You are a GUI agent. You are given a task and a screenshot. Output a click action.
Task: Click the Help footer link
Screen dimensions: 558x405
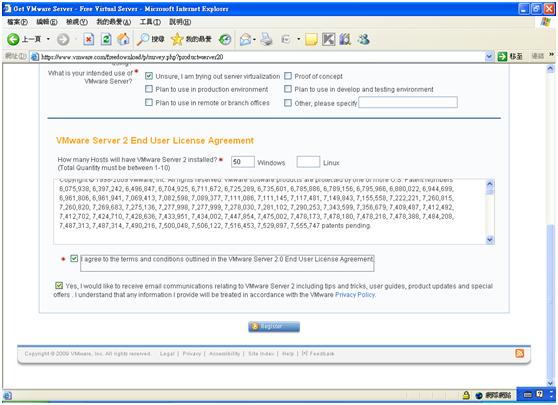click(288, 353)
